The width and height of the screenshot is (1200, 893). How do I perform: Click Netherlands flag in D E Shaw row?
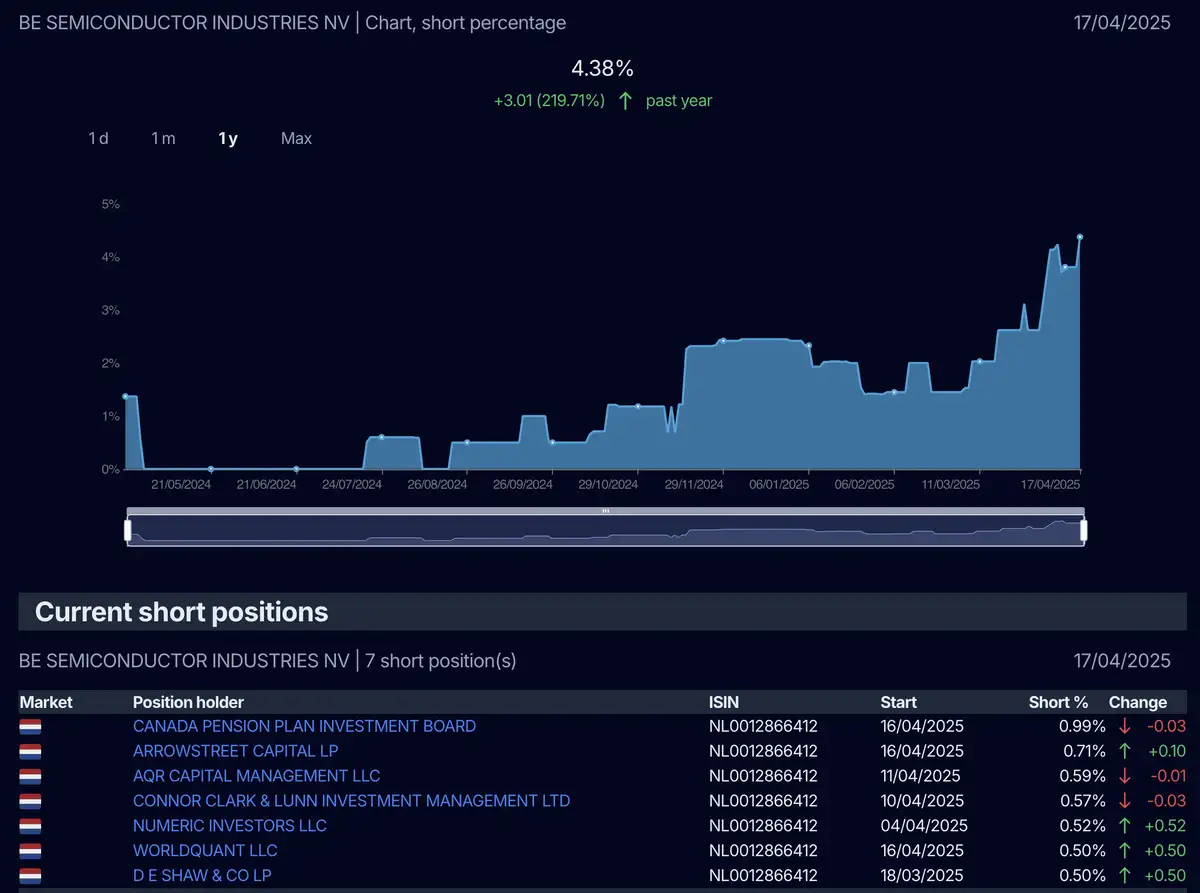click(30, 876)
